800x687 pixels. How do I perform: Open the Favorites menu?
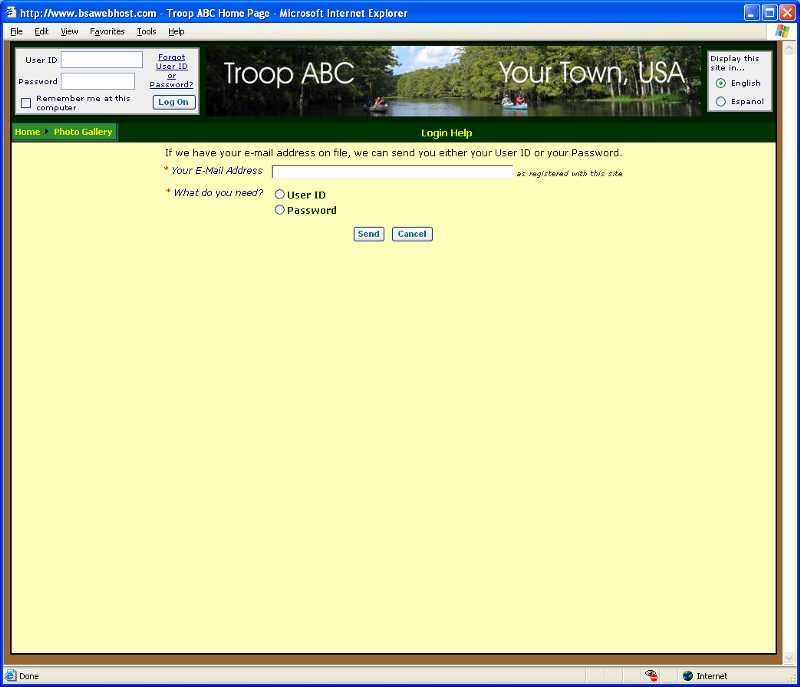coord(107,32)
